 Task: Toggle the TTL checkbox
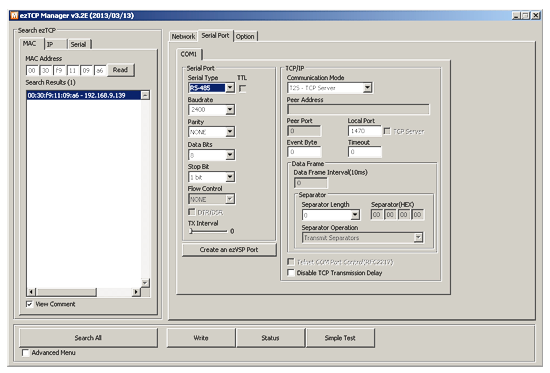click(x=242, y=88)
